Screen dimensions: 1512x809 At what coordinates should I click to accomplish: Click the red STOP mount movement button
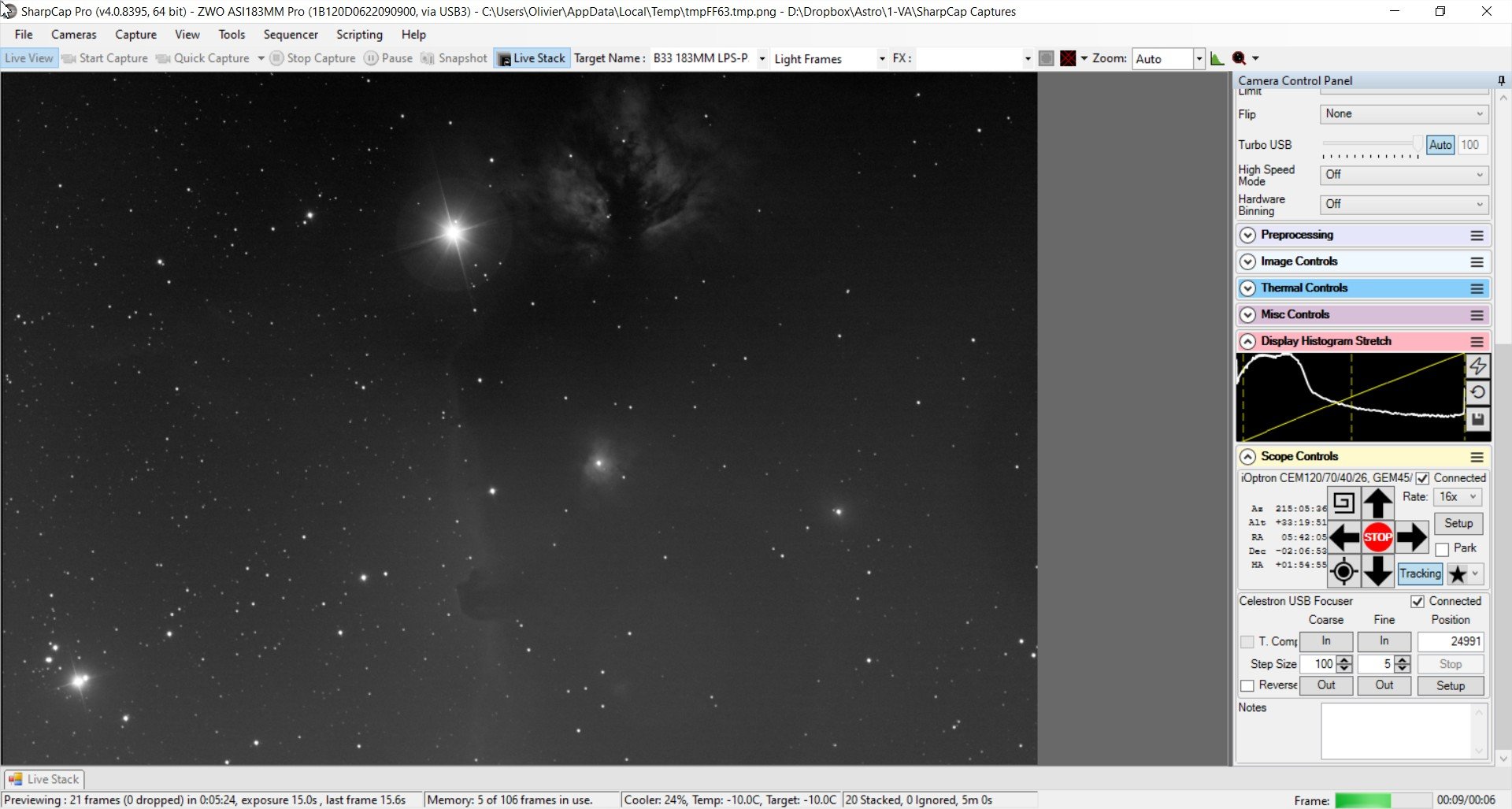click(1377, 537)
